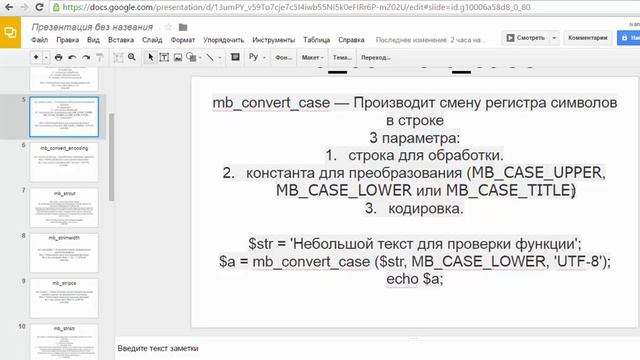
Task: Open the move-to-folder icon beside the title
Action: 183,27
